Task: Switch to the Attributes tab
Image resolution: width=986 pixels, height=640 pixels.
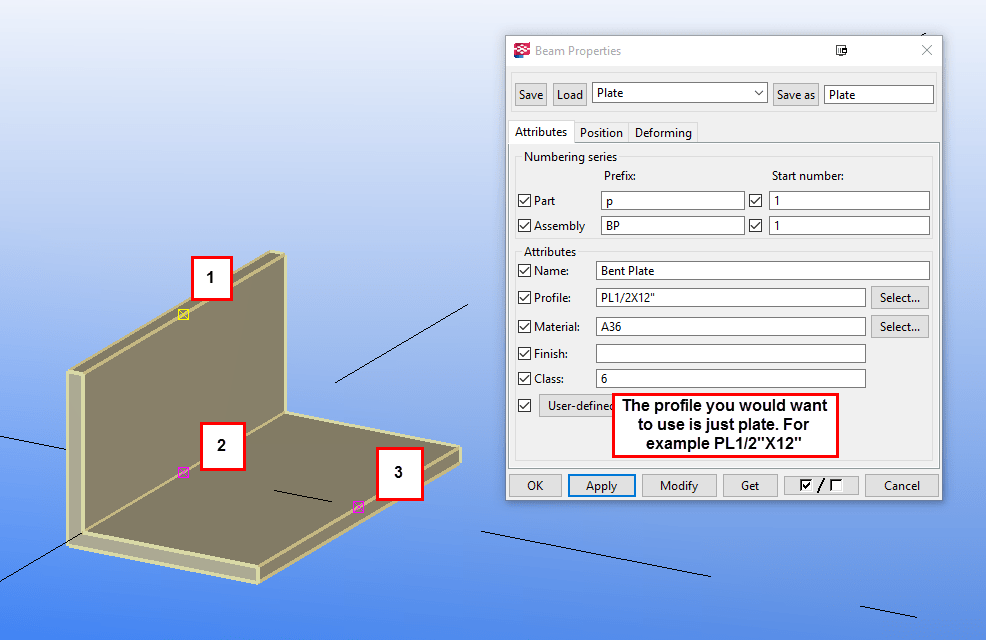Action: tap(541, 131)
